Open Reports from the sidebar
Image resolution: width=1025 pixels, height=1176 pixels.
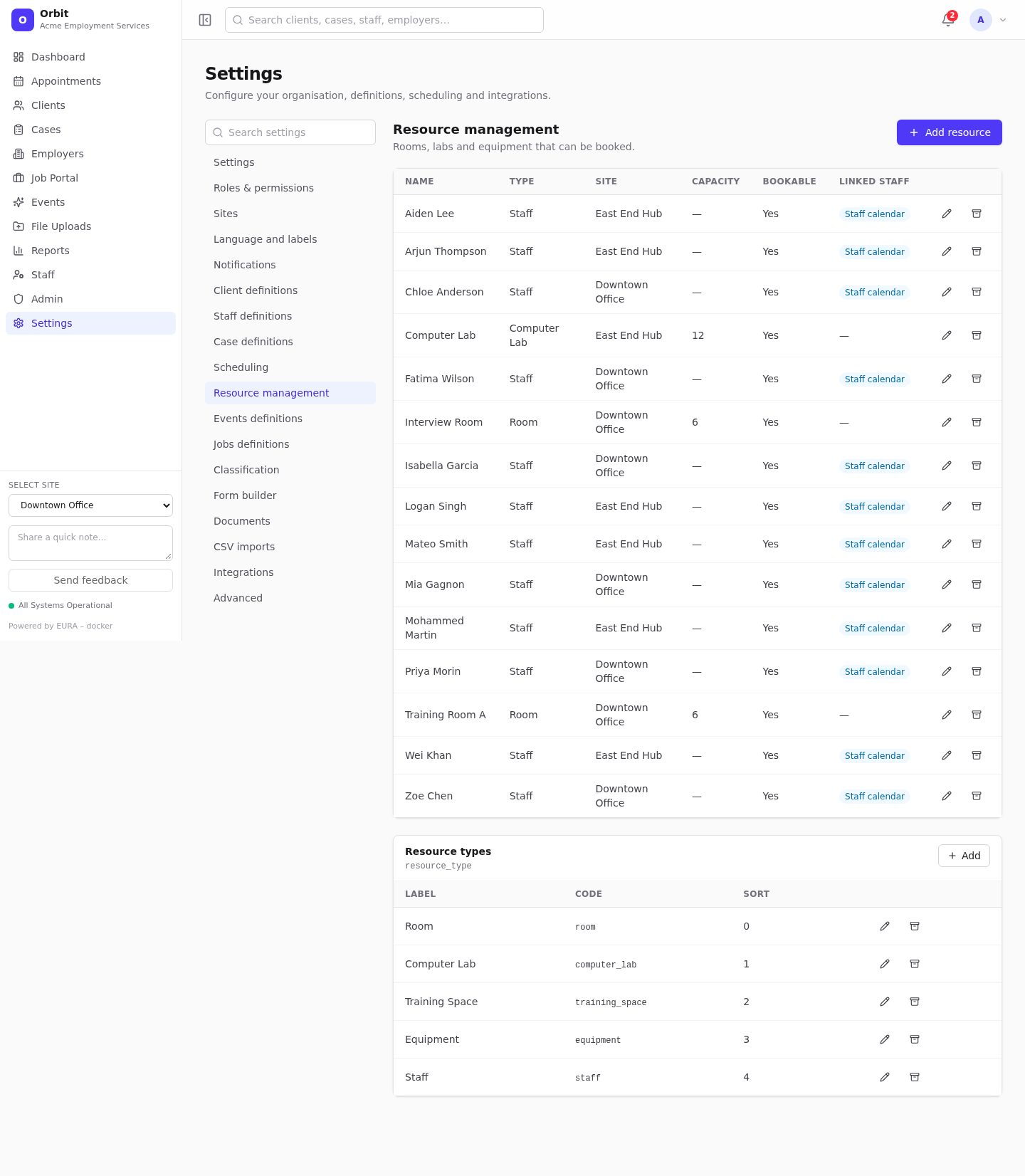[90, 251]
